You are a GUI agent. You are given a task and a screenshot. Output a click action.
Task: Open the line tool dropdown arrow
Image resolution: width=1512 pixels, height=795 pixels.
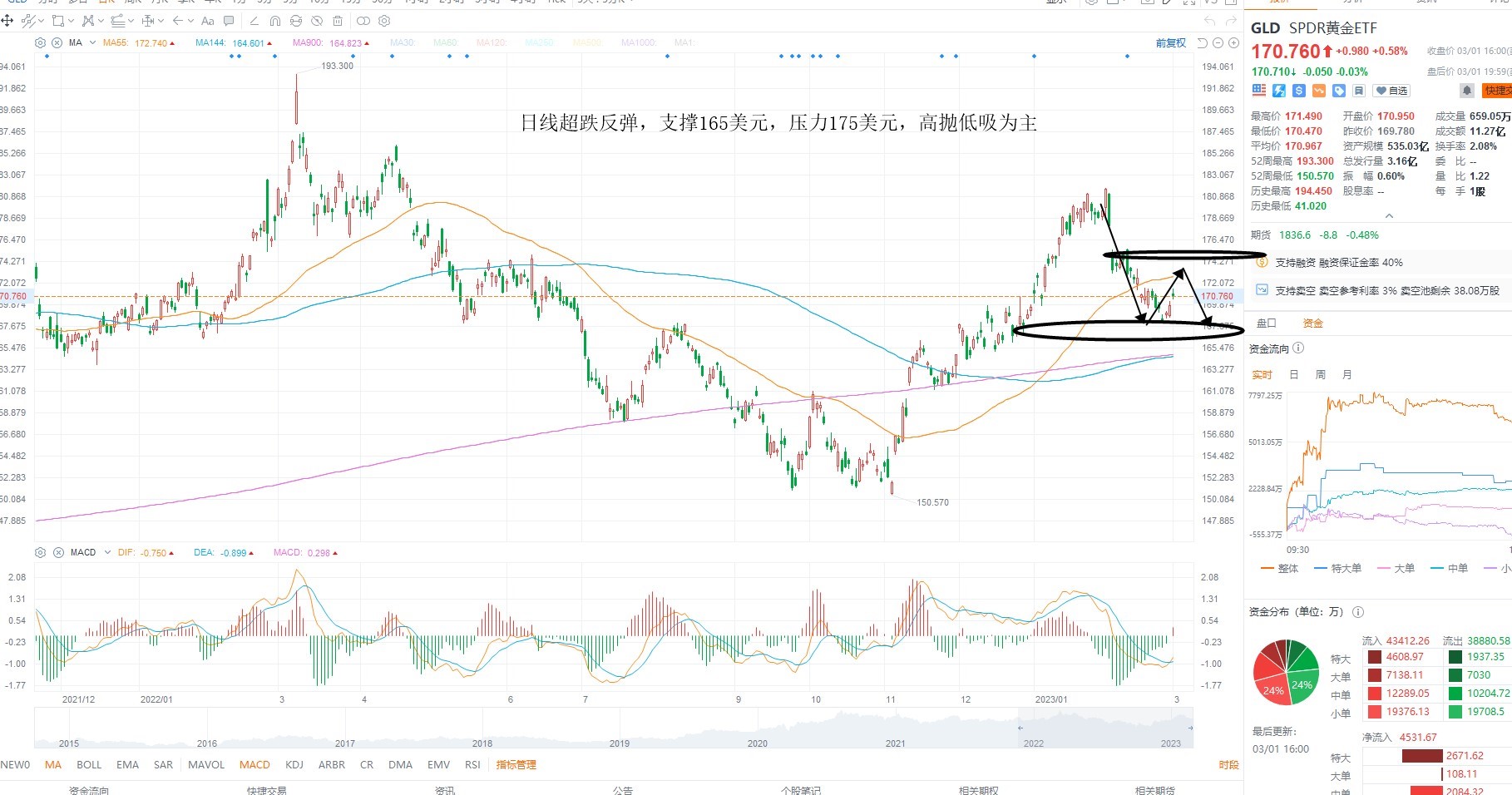click(41, 21)
